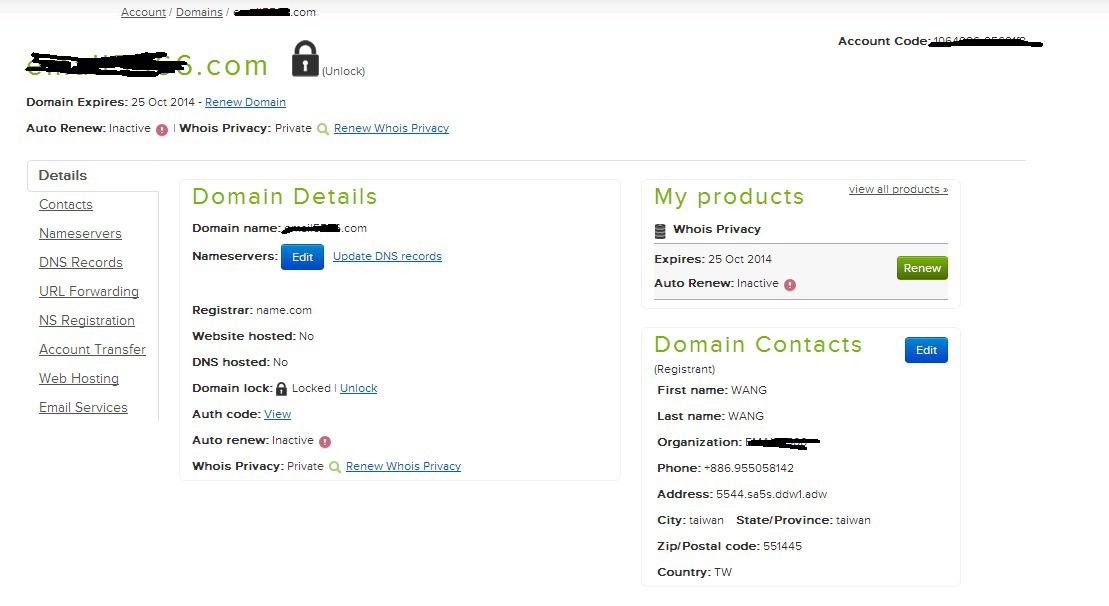This screenshot has height=606, width=1109.
Task: Click the green Renew button
Action: point(922,268)
